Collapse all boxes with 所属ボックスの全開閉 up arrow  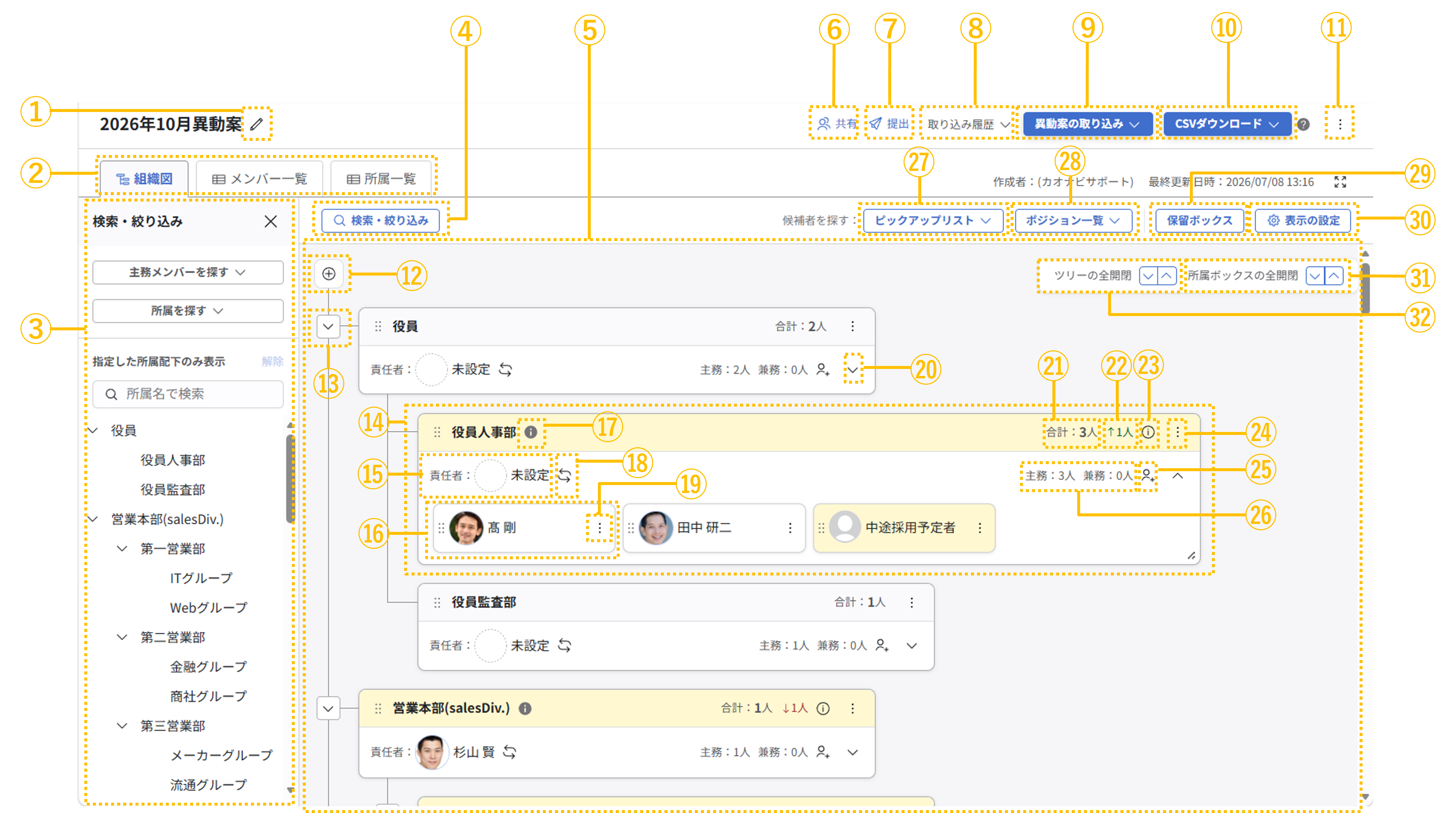tap(1334, 276)
